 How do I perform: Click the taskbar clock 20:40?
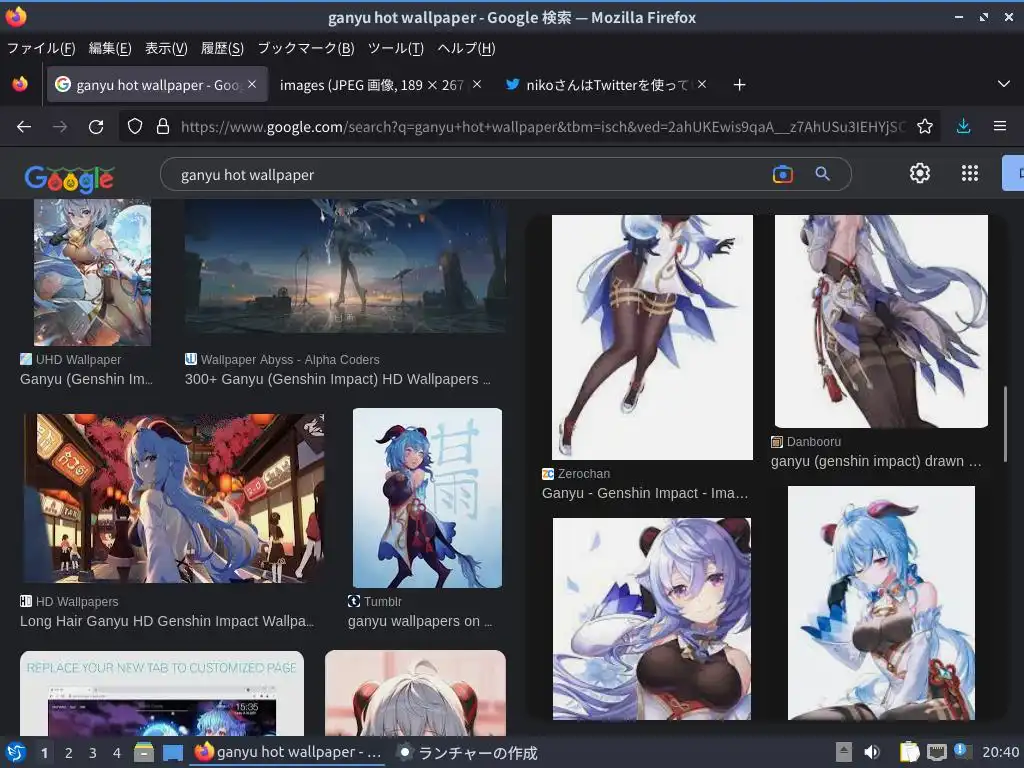(x=1000, y=752)
